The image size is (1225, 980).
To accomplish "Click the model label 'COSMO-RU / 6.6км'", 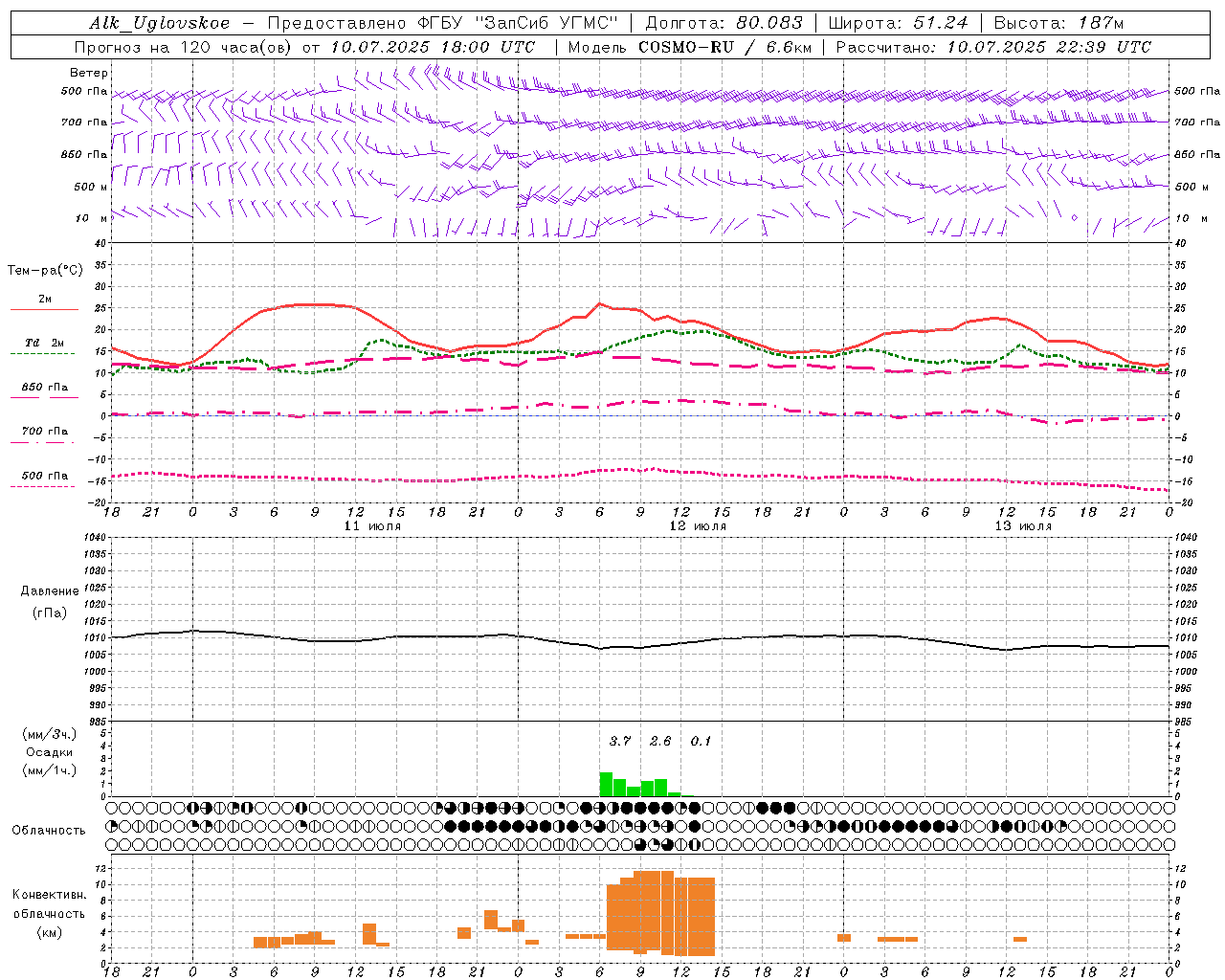I will point(725,47).
